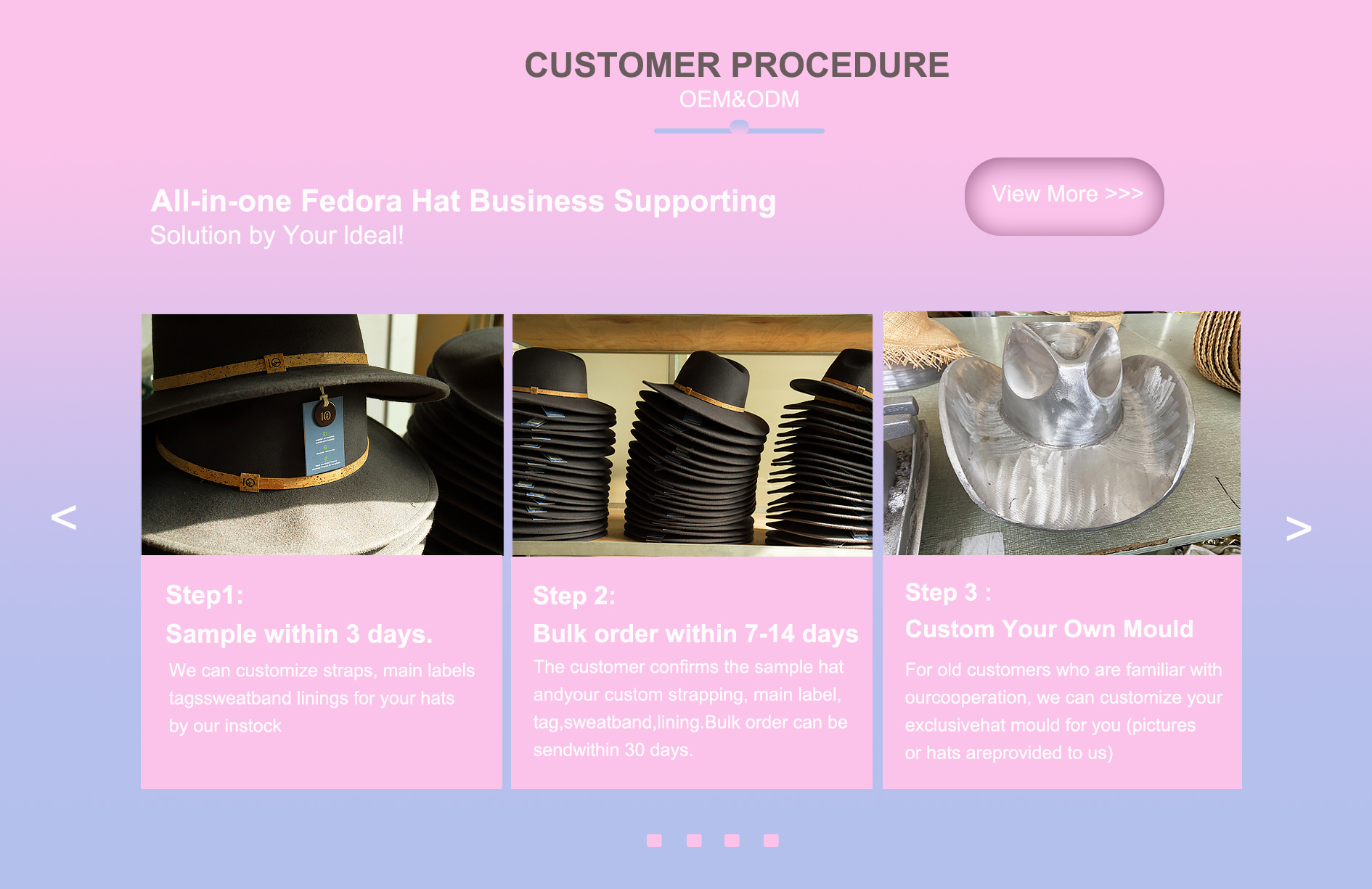Select the second carousel pagination dot
1372x889 pixels.
(694, 840)
